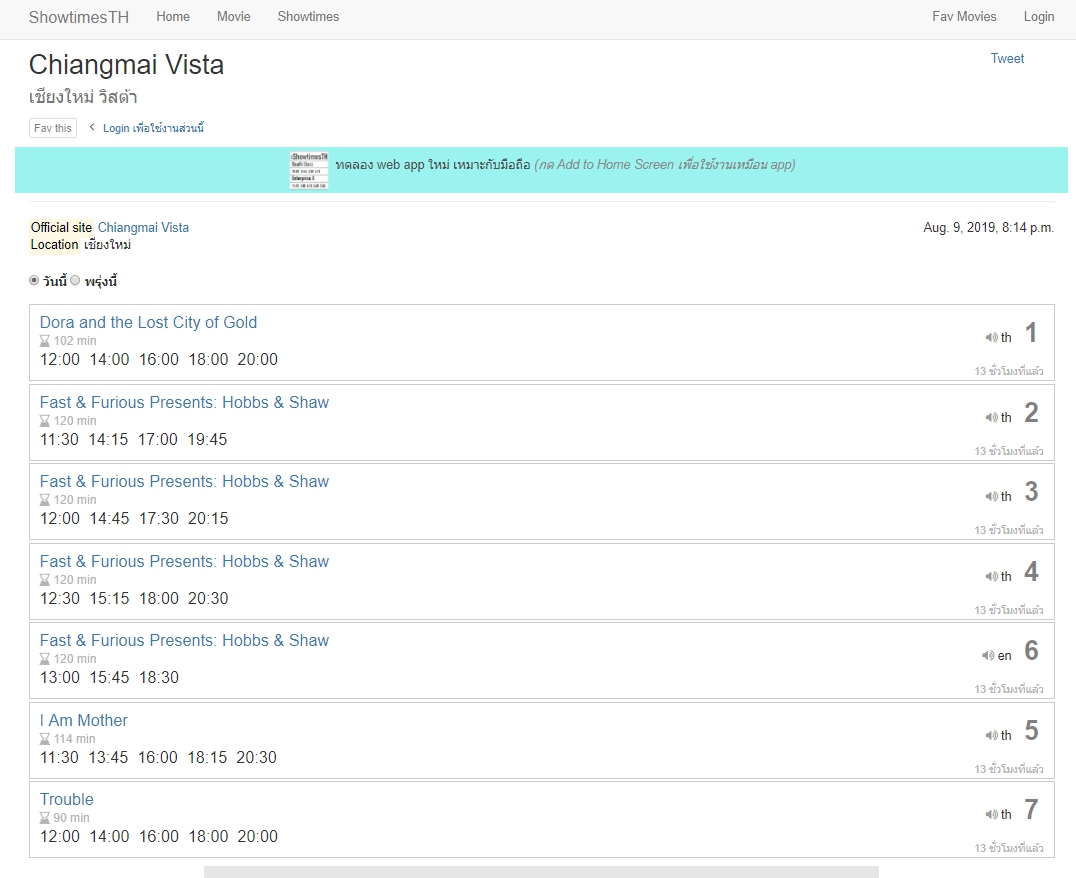Click the hourglass icon in theater 3 row
Viewport: 1076px width, 878px height.
(x=45, y=500)
